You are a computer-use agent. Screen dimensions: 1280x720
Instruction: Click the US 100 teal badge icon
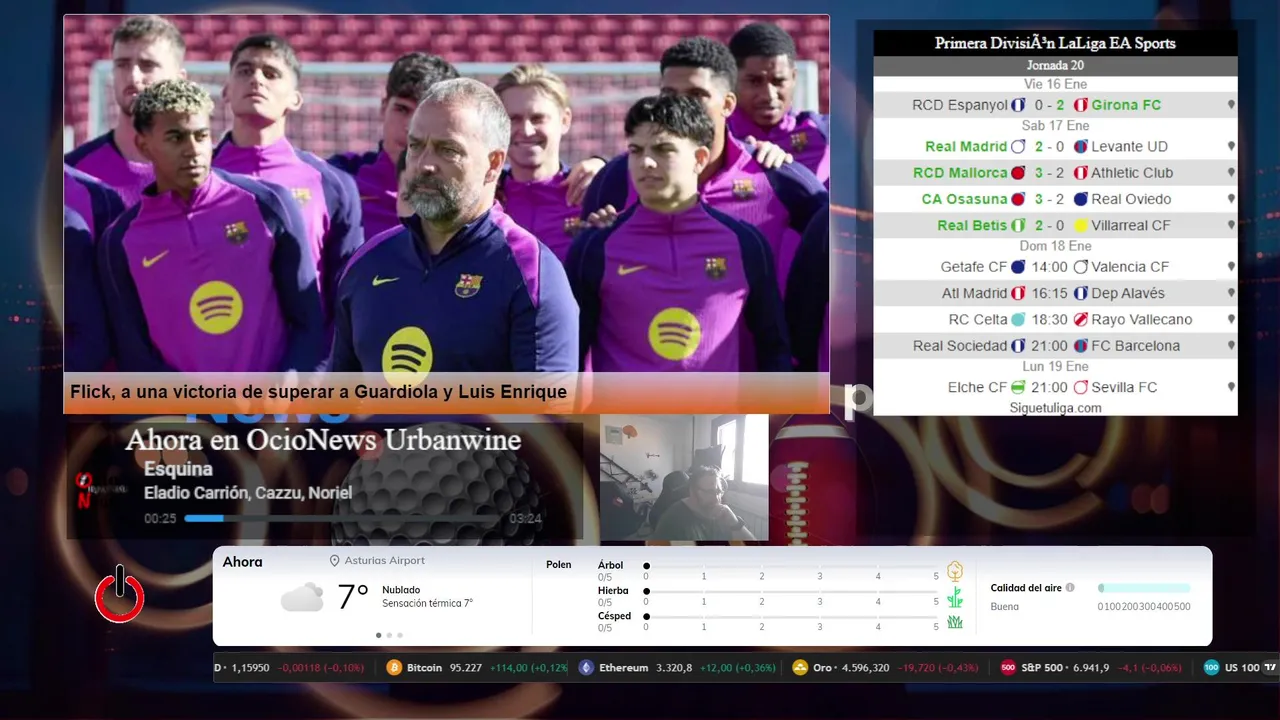(x=1211, y=668)
